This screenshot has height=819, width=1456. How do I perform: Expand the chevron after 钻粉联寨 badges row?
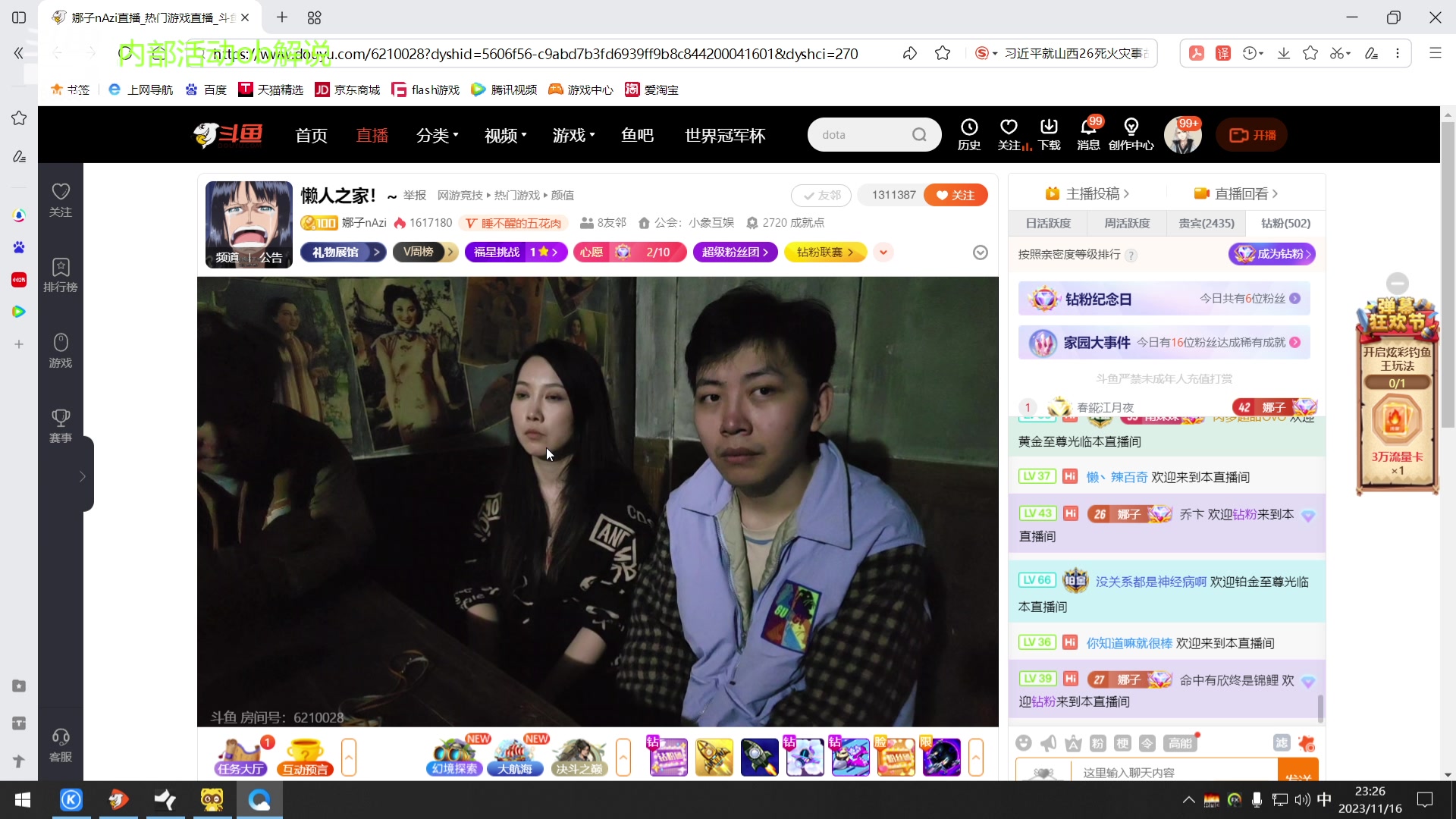883,252
